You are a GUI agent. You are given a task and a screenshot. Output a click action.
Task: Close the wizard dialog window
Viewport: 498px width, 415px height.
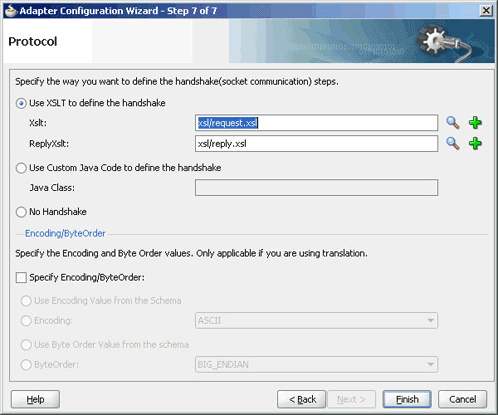pos(486,11)
